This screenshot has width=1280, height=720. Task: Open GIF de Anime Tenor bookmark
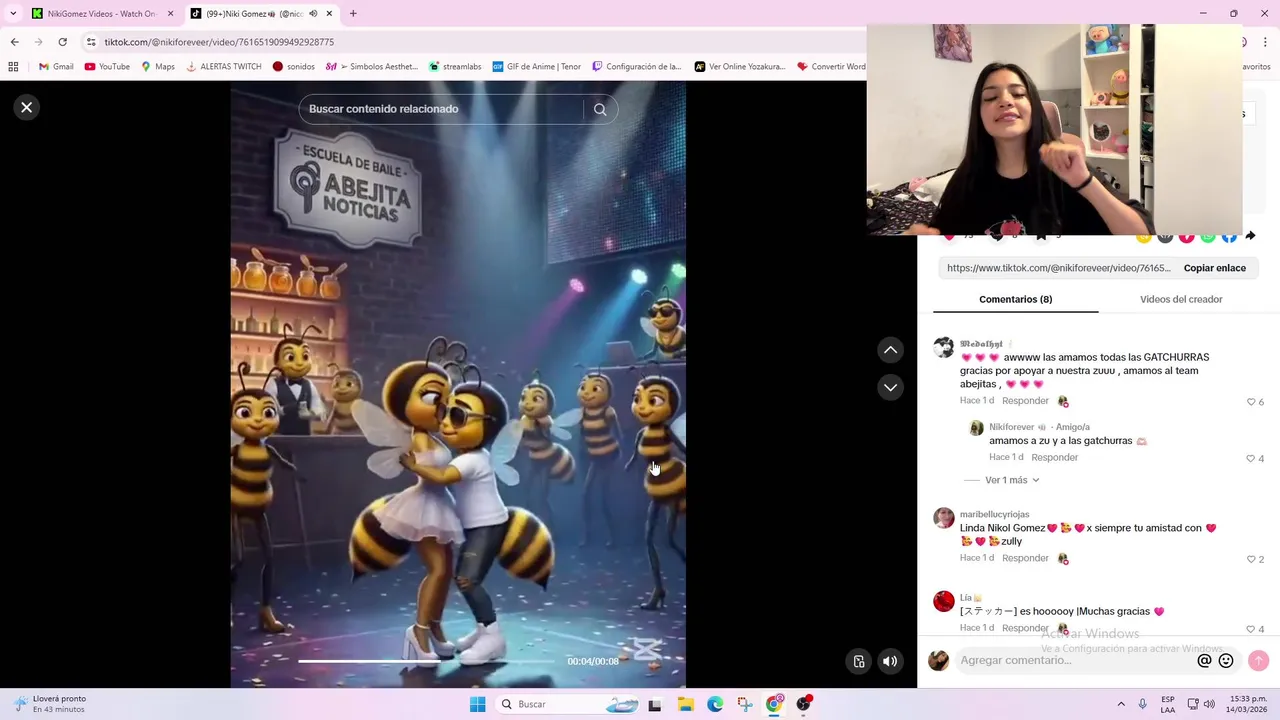coord(536,67)
